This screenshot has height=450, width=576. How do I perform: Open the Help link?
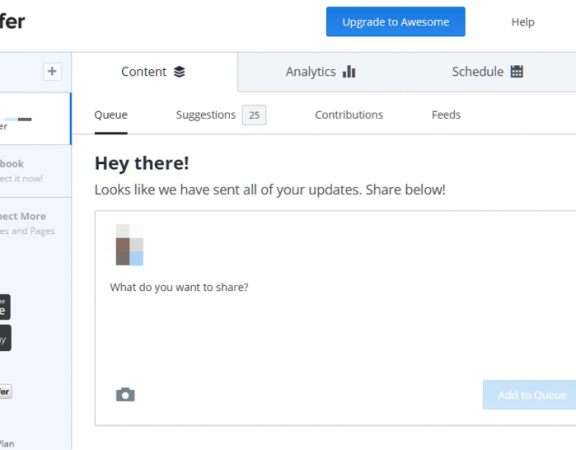523,22
